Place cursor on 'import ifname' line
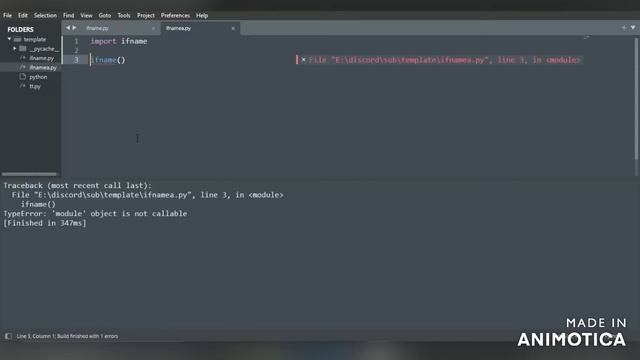 click(119, 41)
